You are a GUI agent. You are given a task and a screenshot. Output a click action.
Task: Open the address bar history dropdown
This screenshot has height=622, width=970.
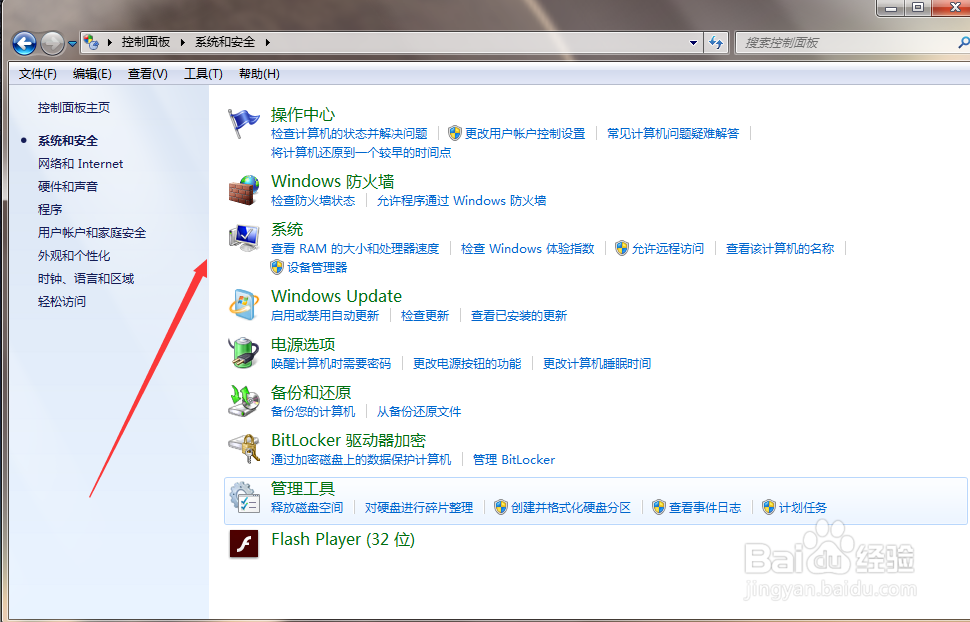click(x=693, y=43)
